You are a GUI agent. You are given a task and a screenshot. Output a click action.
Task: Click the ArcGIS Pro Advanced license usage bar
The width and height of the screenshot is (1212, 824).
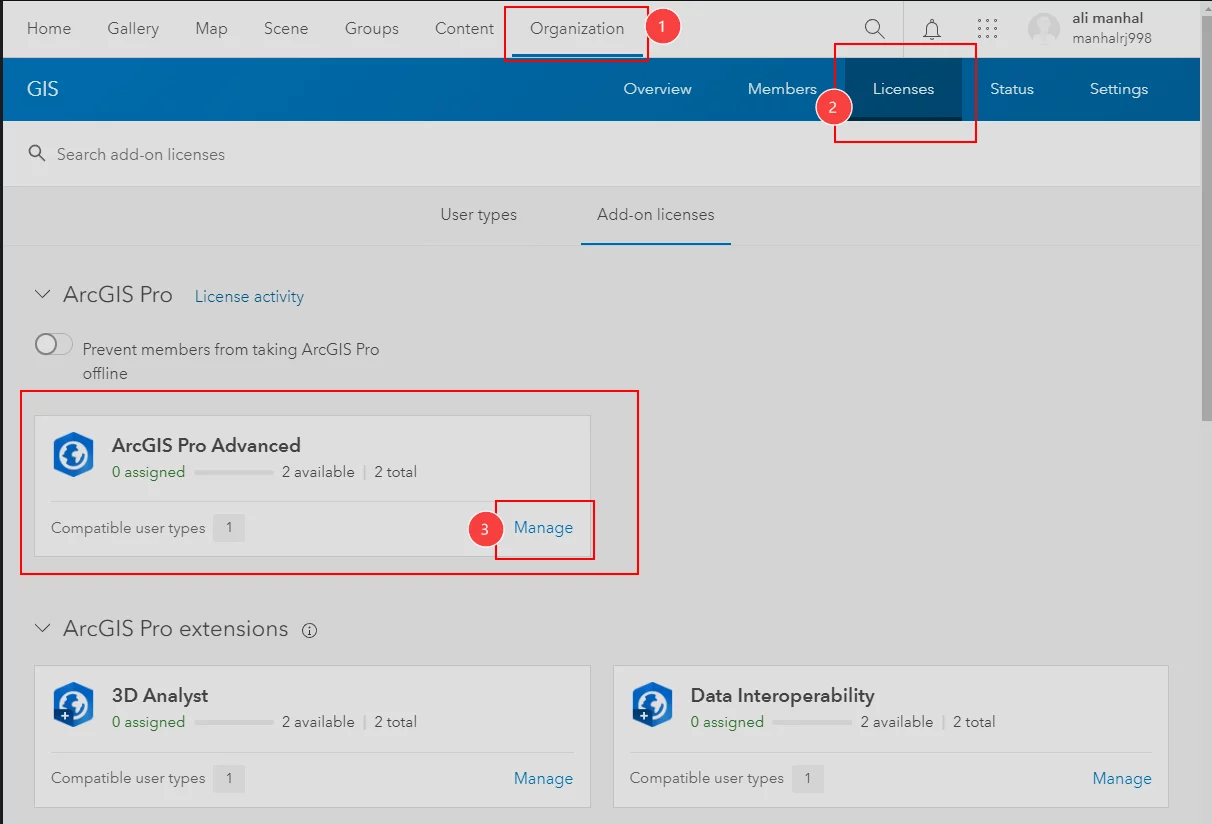234,472
